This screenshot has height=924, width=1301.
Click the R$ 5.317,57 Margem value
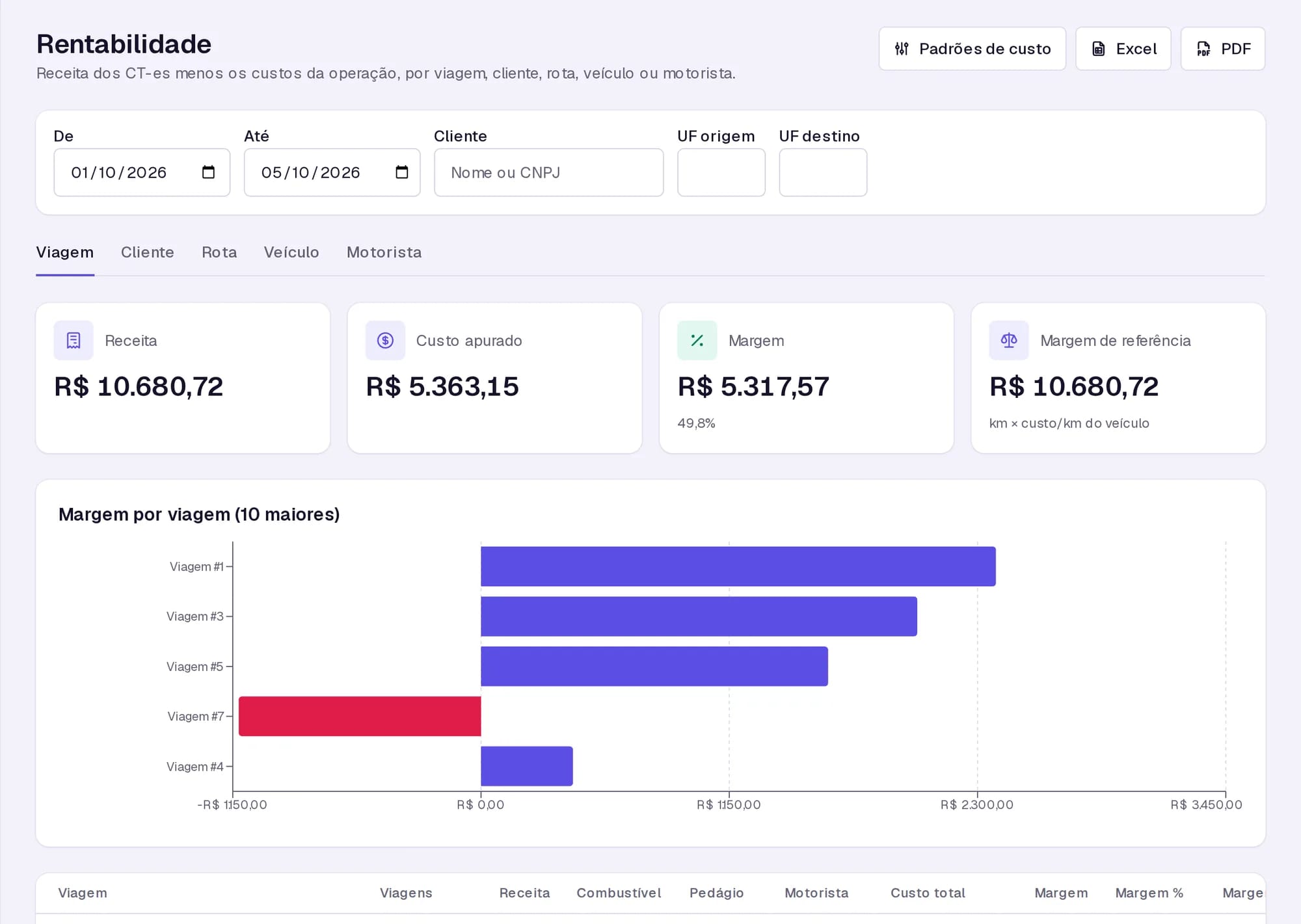754,387
